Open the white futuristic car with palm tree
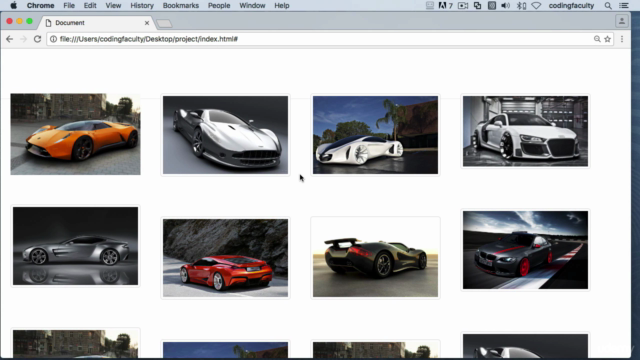 [376, 135]
